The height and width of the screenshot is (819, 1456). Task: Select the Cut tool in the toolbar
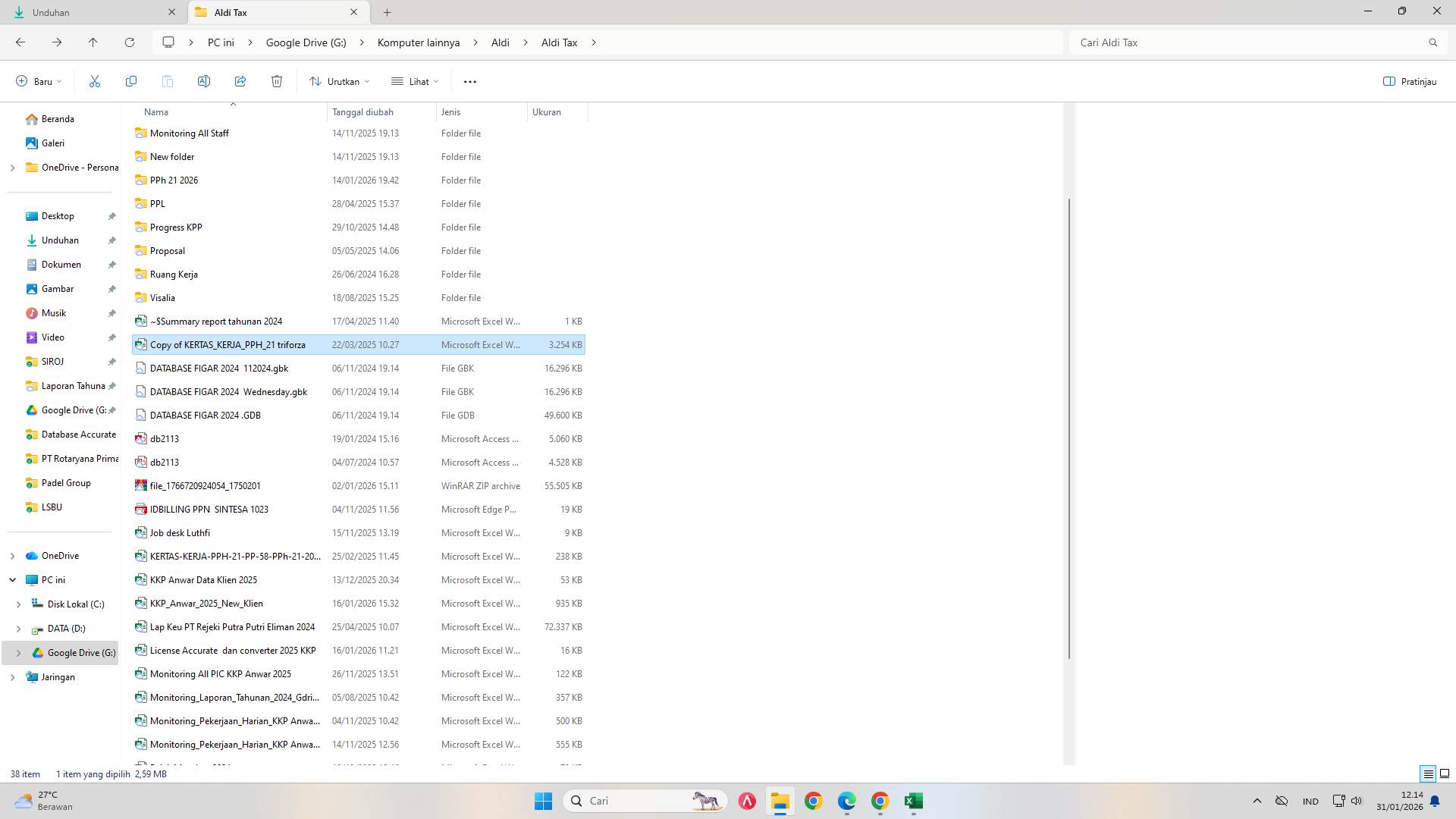point(94,81)
